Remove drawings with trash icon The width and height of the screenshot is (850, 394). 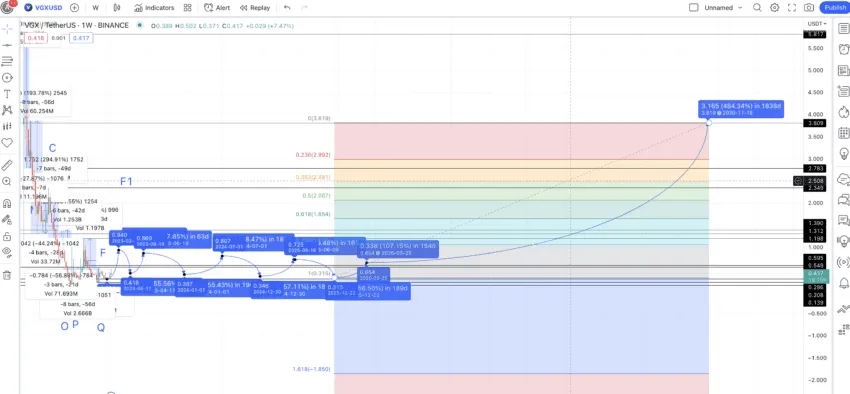[7, 275]
